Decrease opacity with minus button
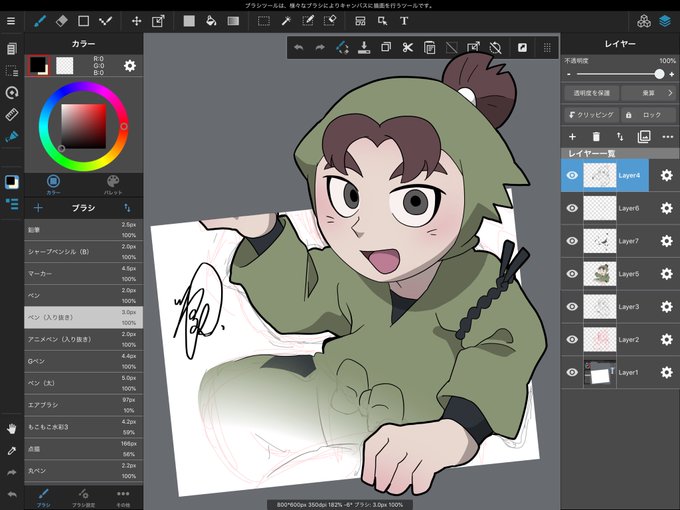Viewport: 680px width, 510px height. [x=569, y=75]
